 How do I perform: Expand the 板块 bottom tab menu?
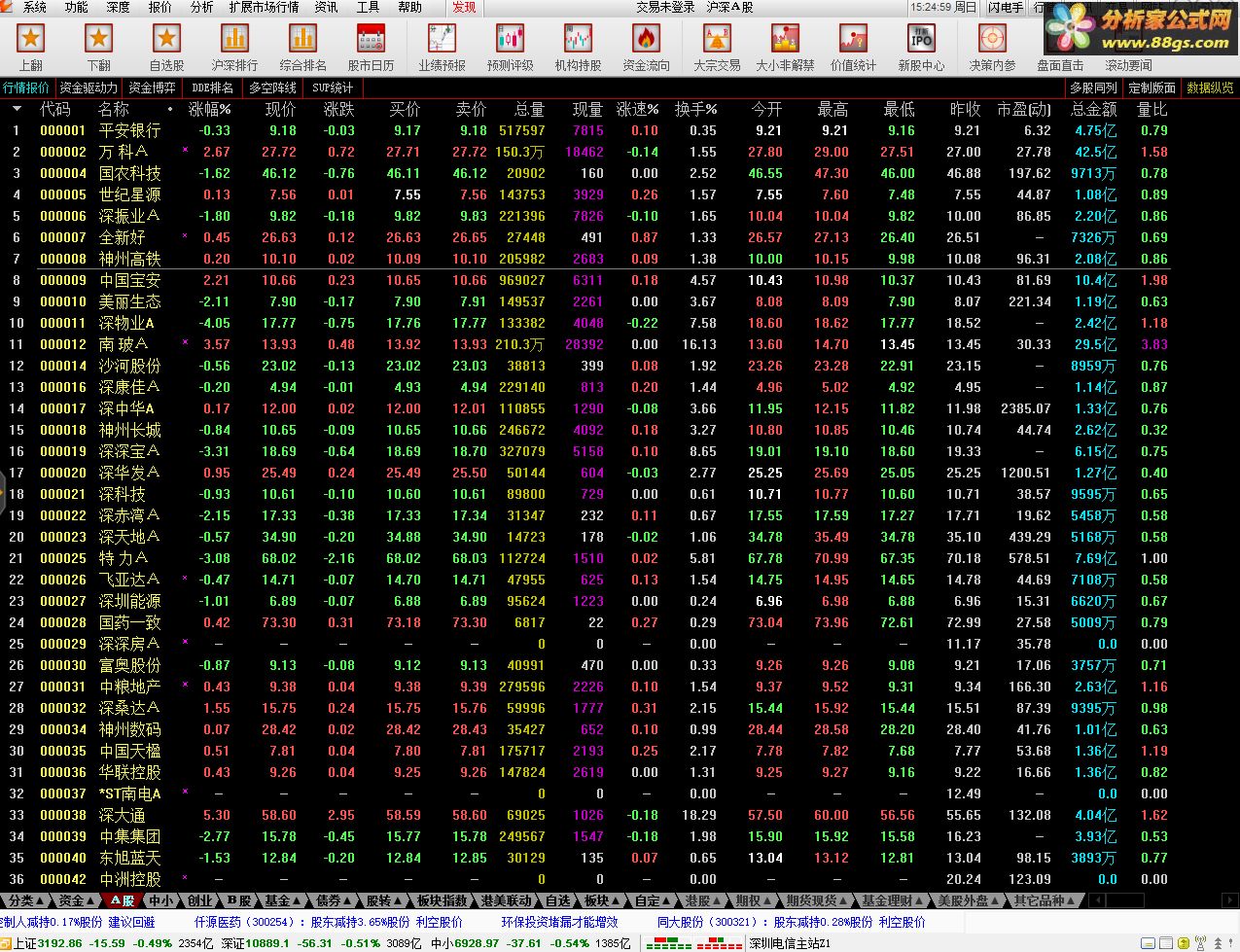click(x=602, y=900)
